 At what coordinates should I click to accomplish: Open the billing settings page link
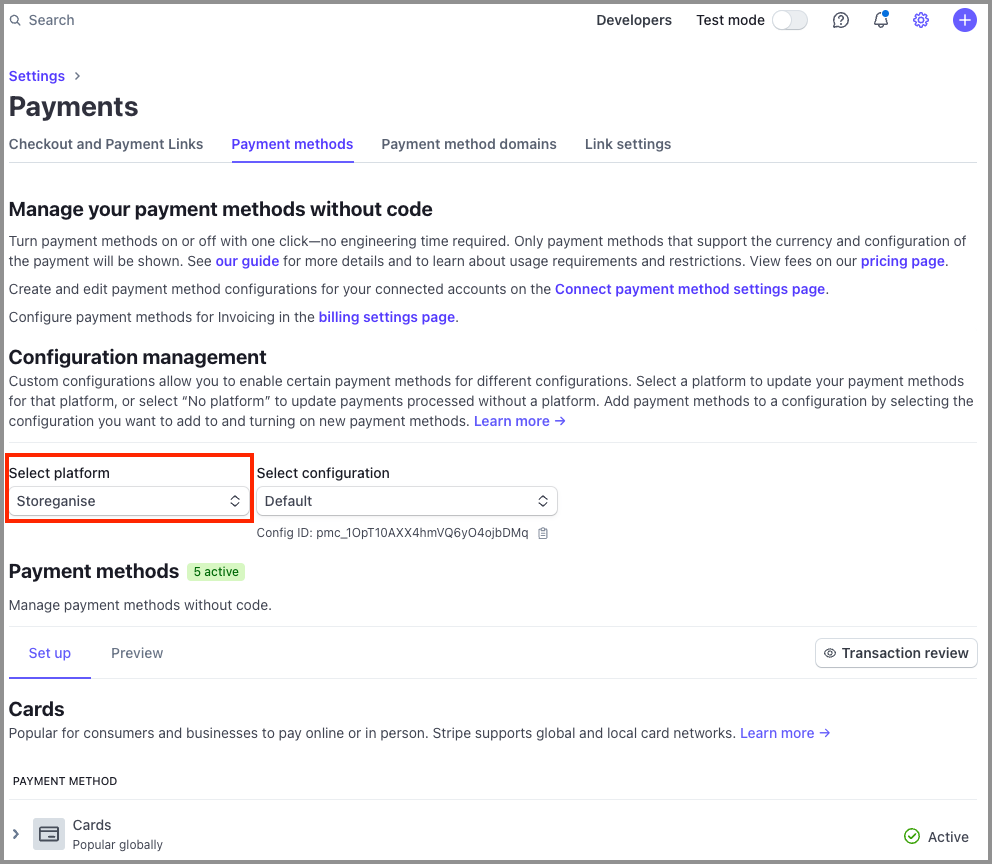point(386,316)
